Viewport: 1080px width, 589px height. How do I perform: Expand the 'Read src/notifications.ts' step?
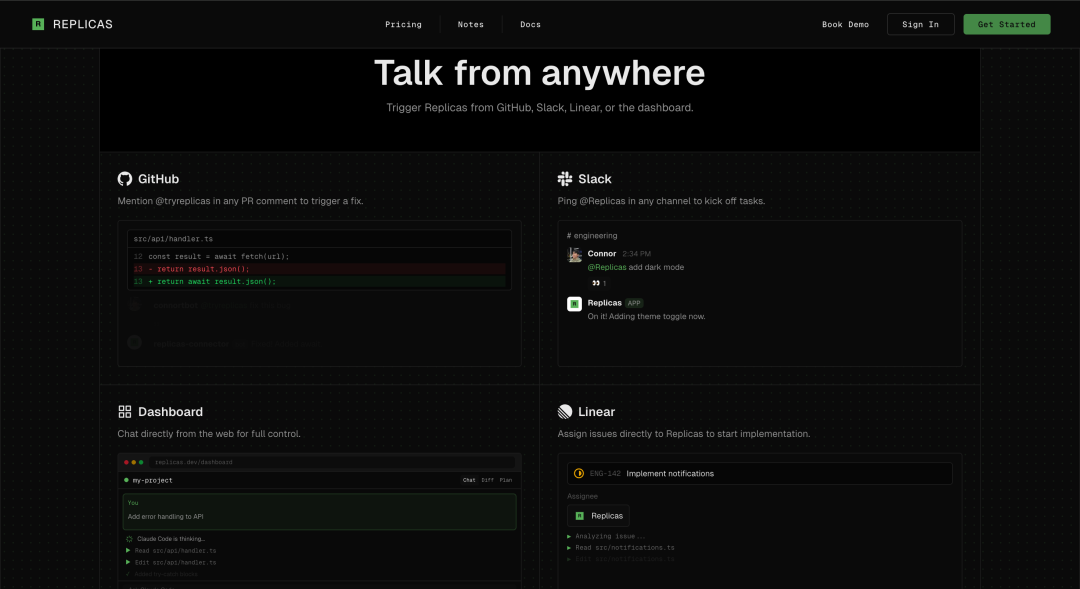click(621, 548)
